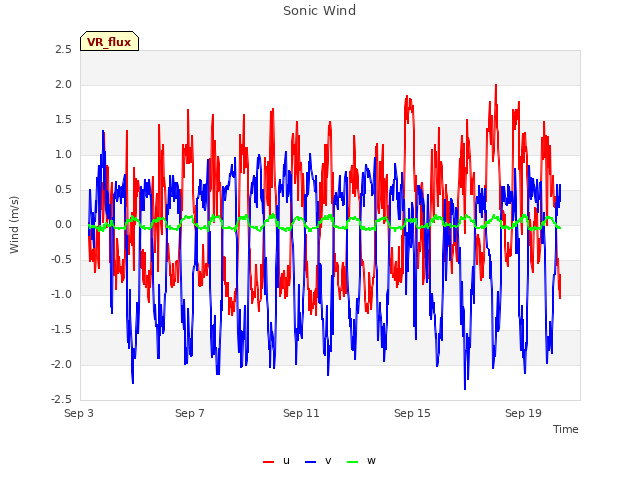Image resolution: width=640 pixels, height=480 pixels.
Task: Click the 1.0 y-axis tick label
Action: (x=64, y=155)
